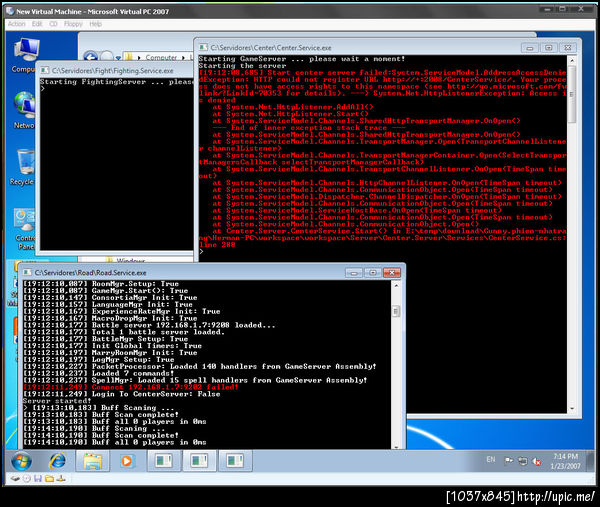The height and width of the screenshot is (507, 600).
Task: Click the muted volume tray icon
Action: coord(537,461)
